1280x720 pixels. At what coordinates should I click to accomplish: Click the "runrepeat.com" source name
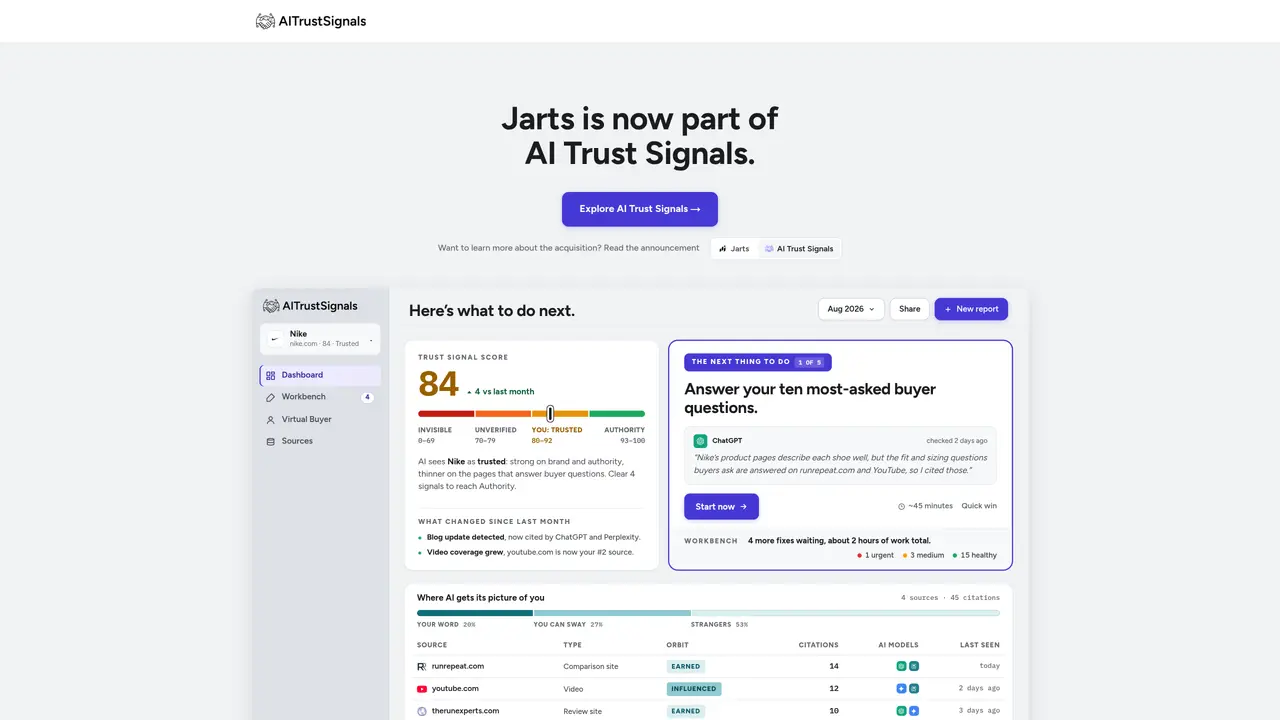point(458,666)
